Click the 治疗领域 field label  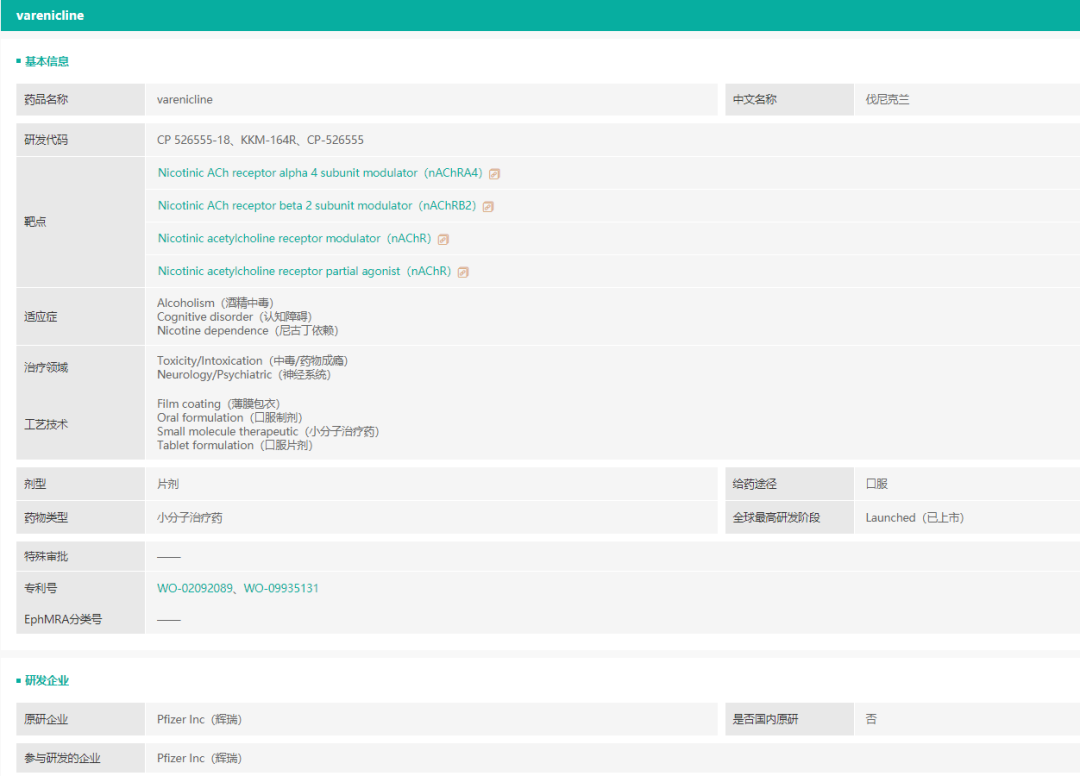click(x=46, y=367)
